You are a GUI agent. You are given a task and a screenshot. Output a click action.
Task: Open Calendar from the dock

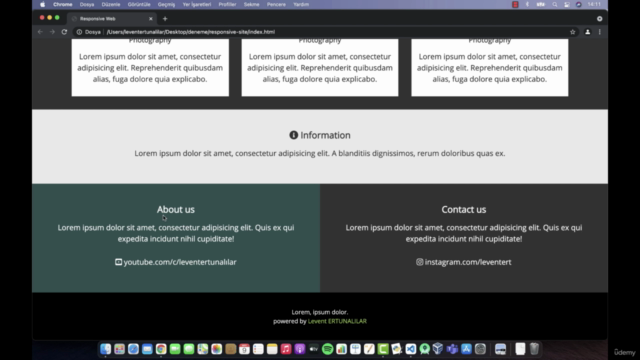point(244,349)
